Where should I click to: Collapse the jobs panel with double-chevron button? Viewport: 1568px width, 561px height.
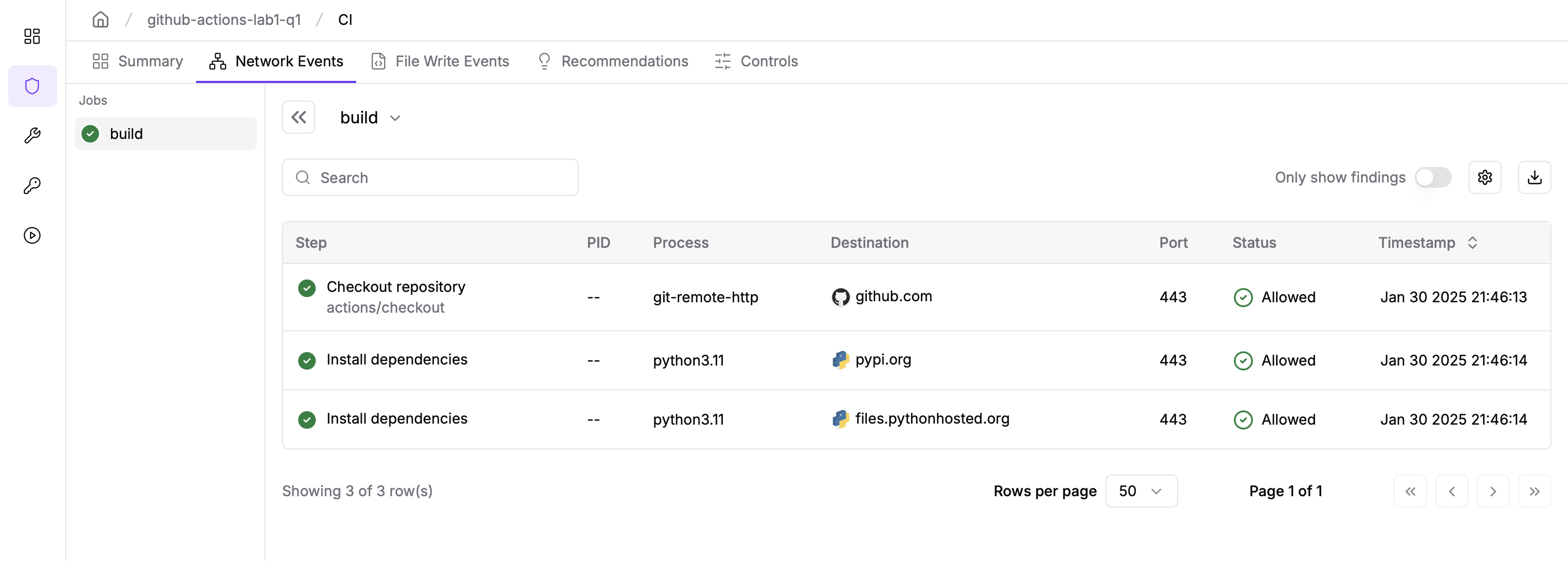(298, 117)
